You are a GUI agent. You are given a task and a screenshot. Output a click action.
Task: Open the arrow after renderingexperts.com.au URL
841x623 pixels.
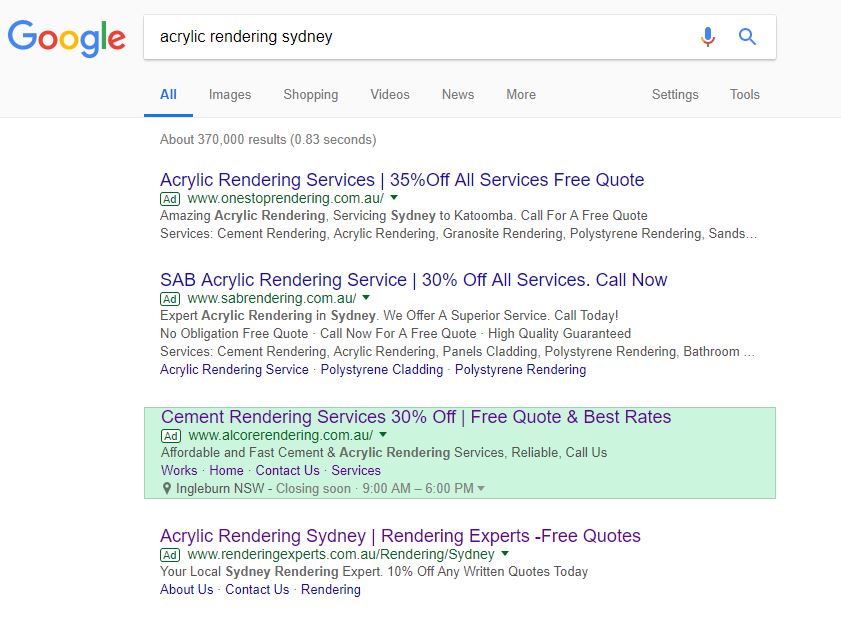click(x=505, y=553)
